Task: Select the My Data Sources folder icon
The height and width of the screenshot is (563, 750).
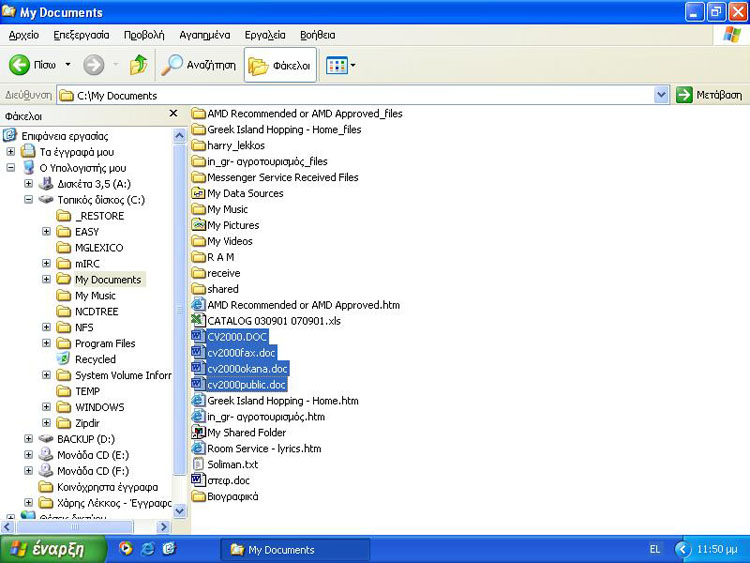Action: pos(199,193)
